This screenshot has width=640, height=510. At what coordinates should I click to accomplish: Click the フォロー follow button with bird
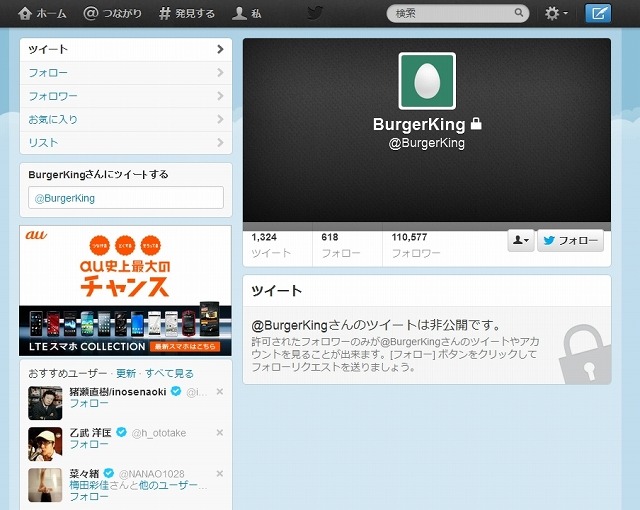570,240
